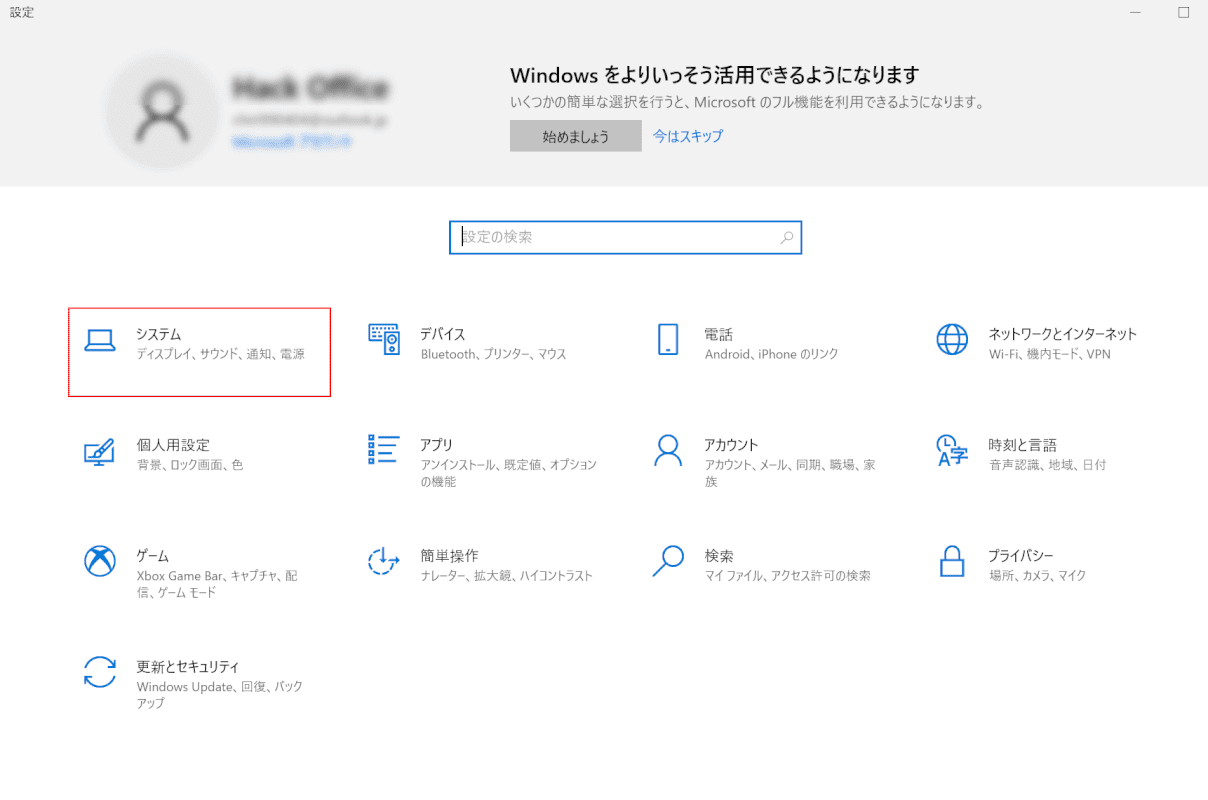Select the 更新とセキュリティ heading text
Viewport: 1208px width, 800px height.
click(x=188, y=667)
